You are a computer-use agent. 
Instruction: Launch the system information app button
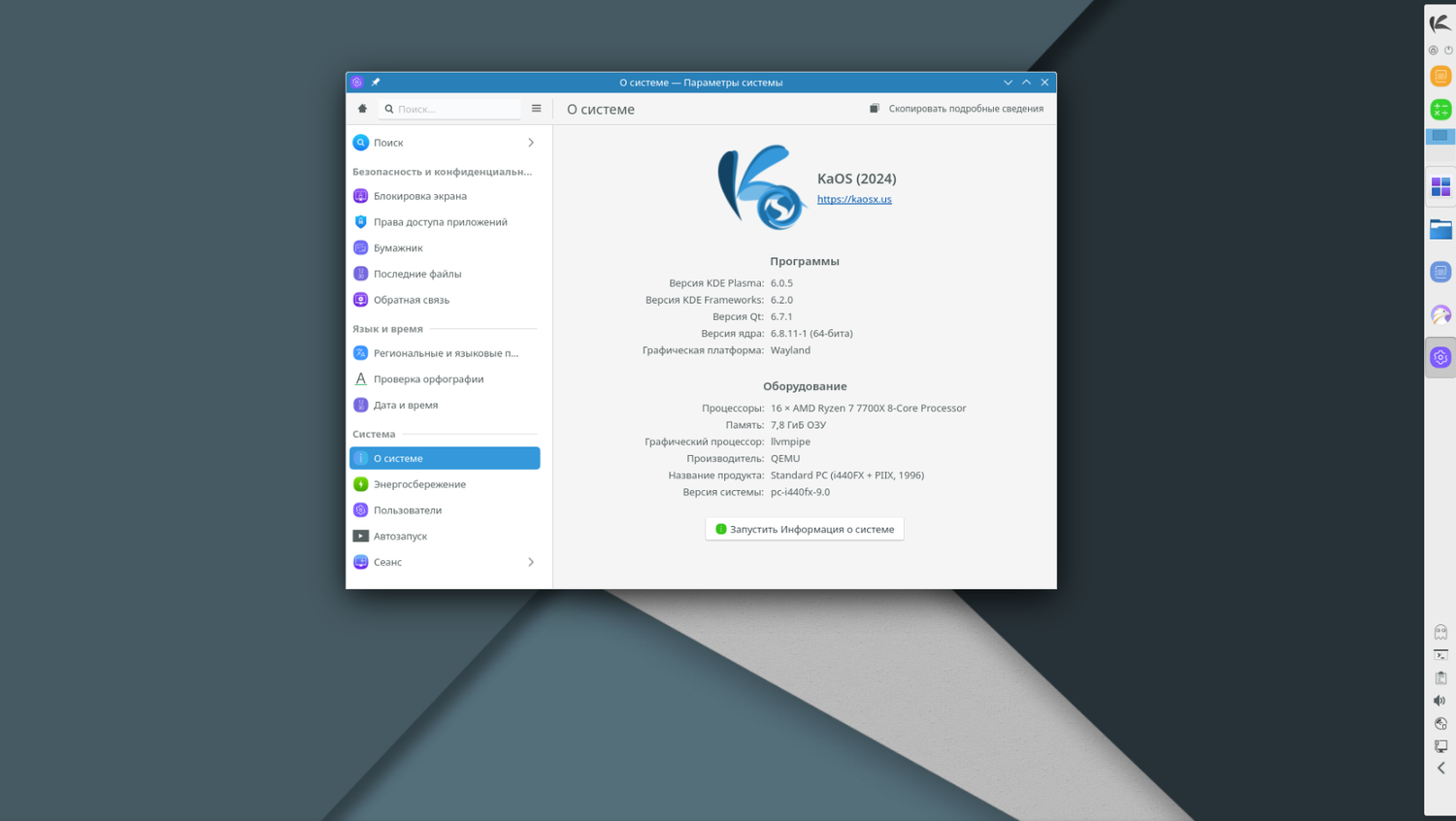(x=805, y=529)
